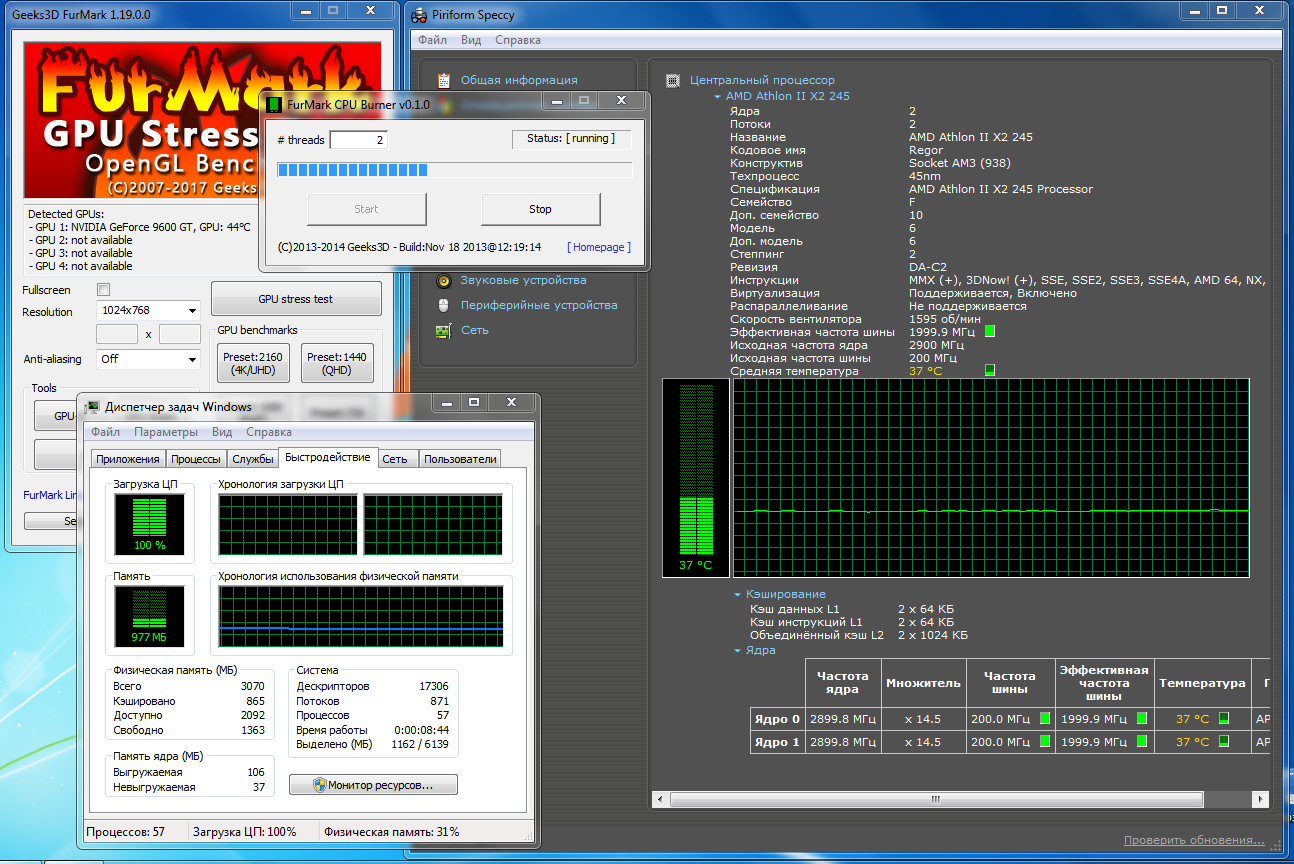Open the Anti-aliasing dropdown
Viewport: 1294px width, 864px height.
tap(149, 359)
